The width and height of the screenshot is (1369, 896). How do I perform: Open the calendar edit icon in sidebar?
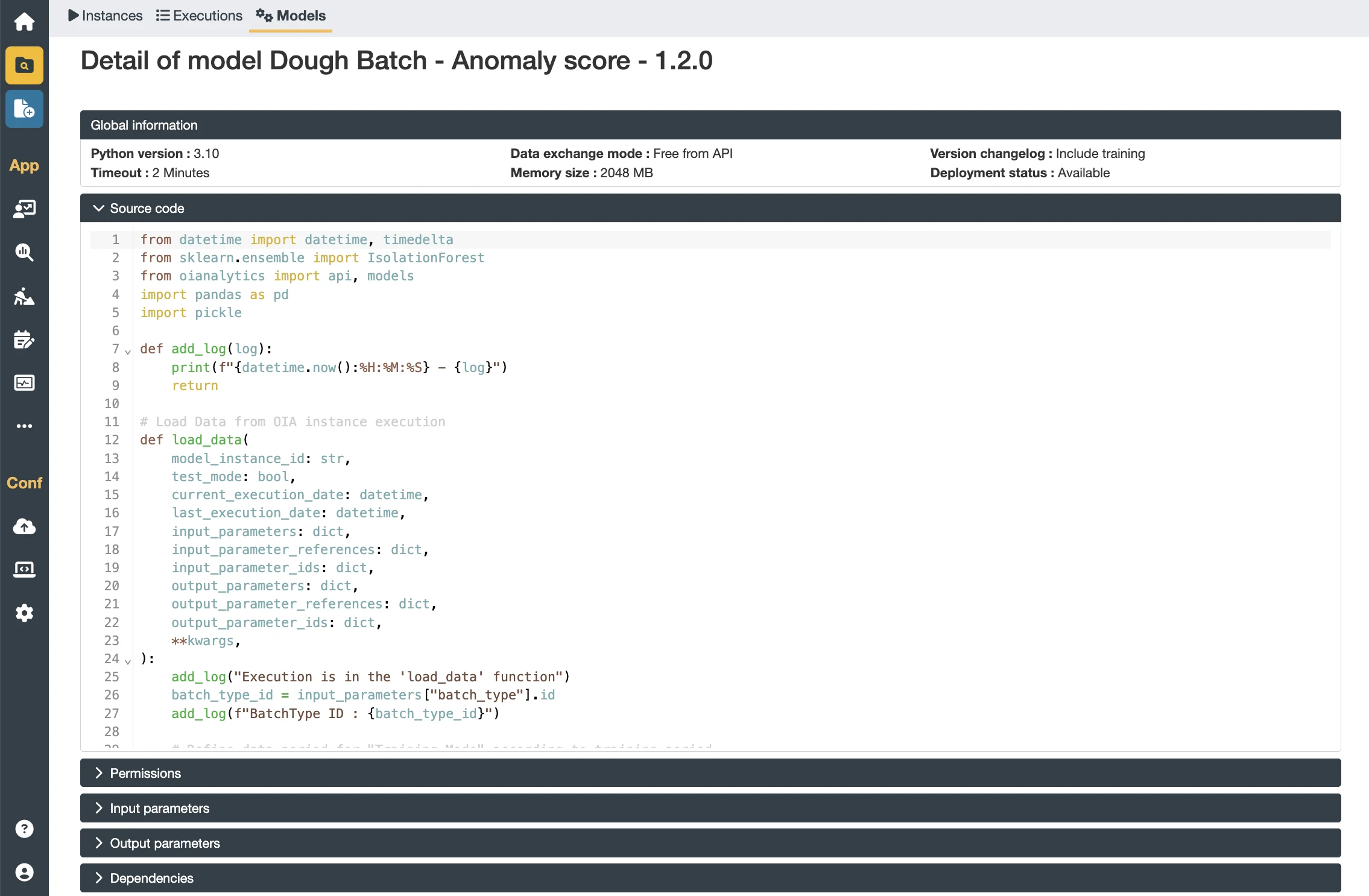(24, 339)
